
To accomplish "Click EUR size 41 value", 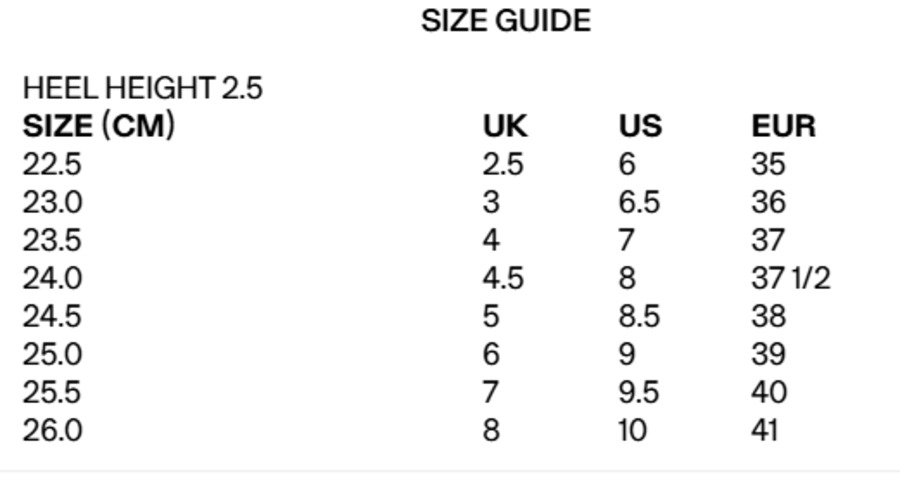I will pos(765,430).
